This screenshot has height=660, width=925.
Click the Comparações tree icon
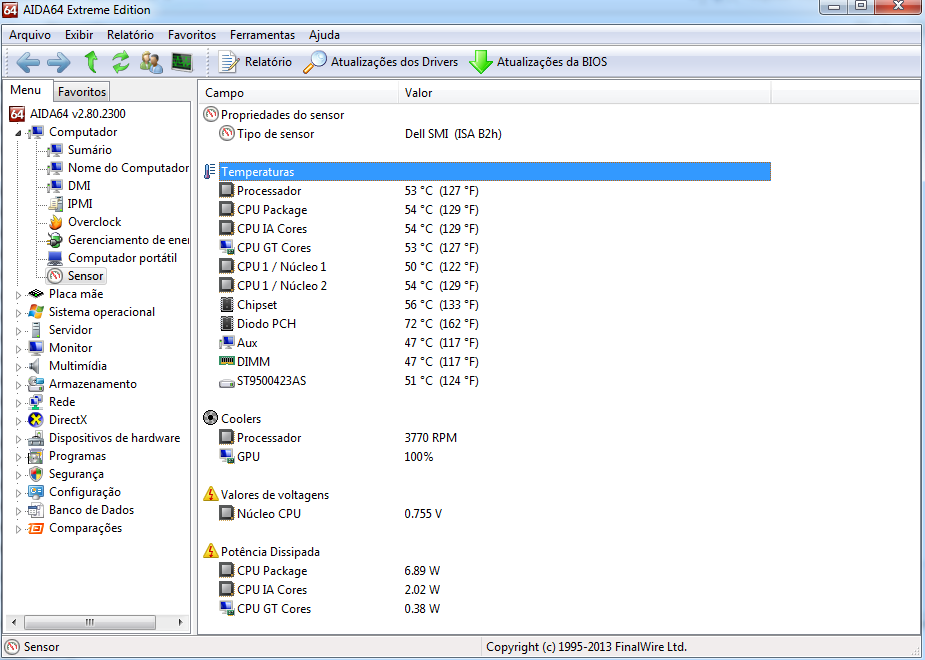36,528
